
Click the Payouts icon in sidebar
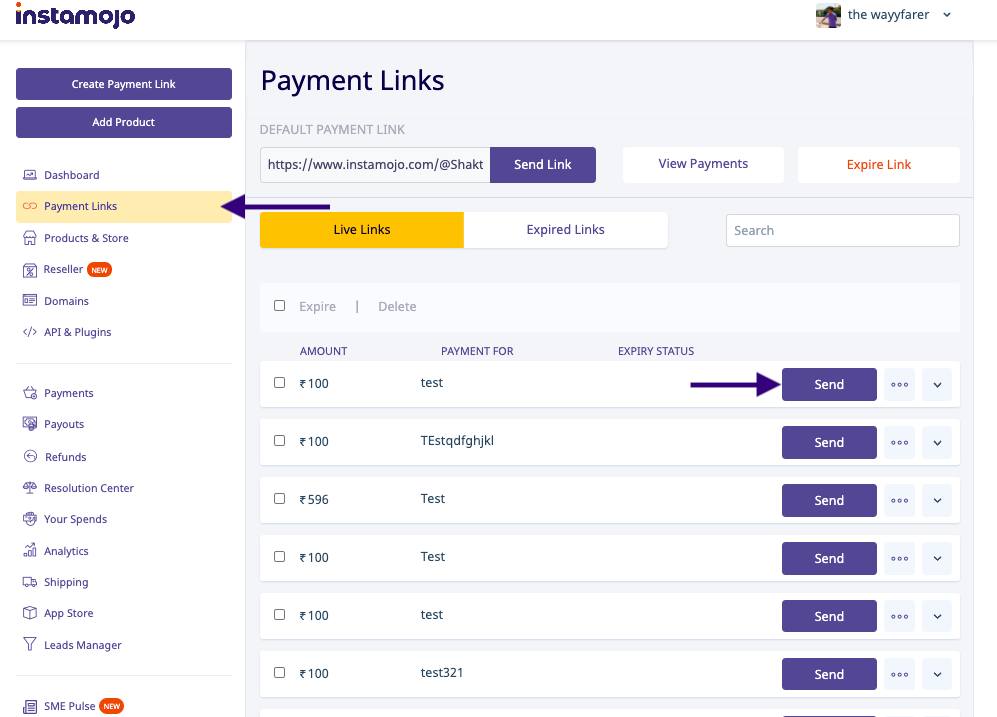coord(30,423)
